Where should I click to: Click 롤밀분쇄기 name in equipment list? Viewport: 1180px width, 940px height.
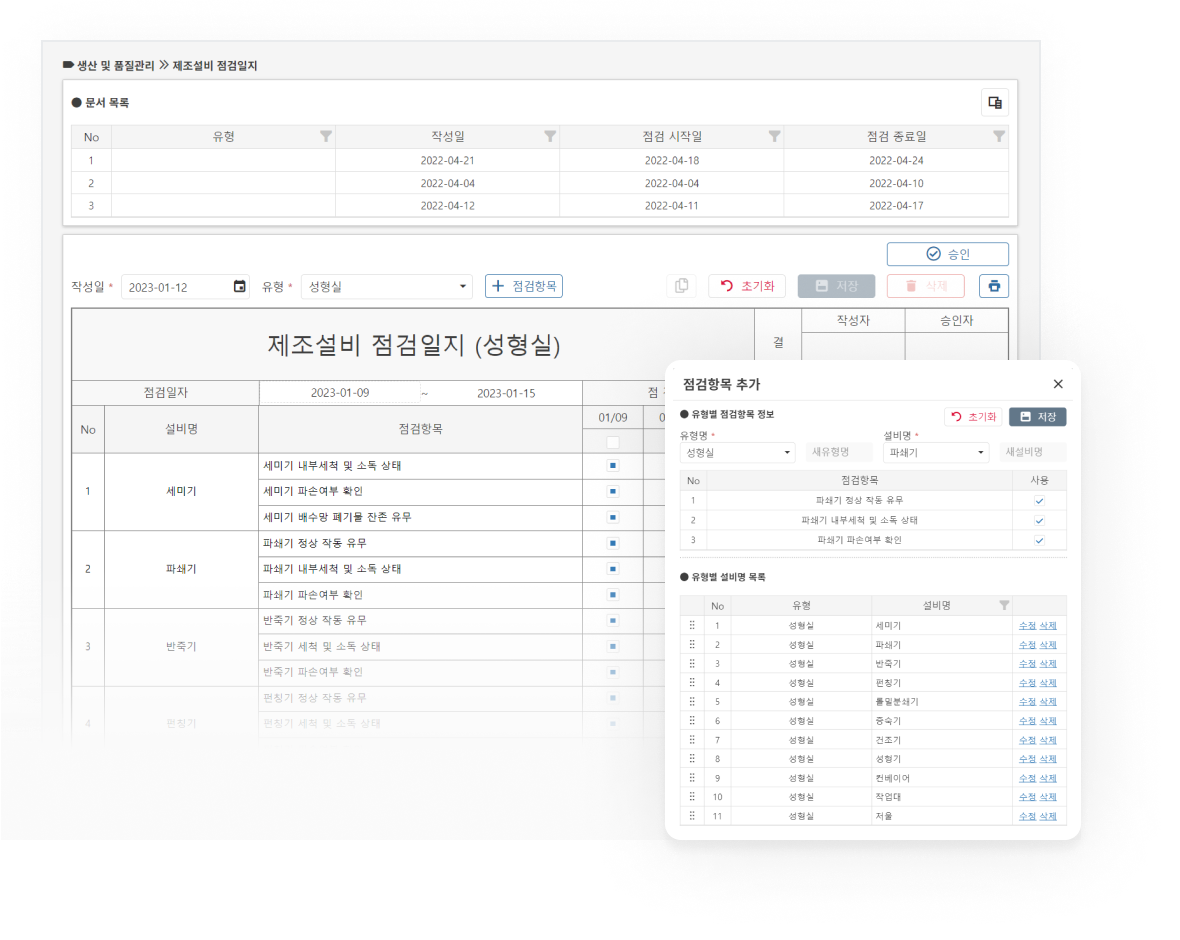(x=897, y=701)
